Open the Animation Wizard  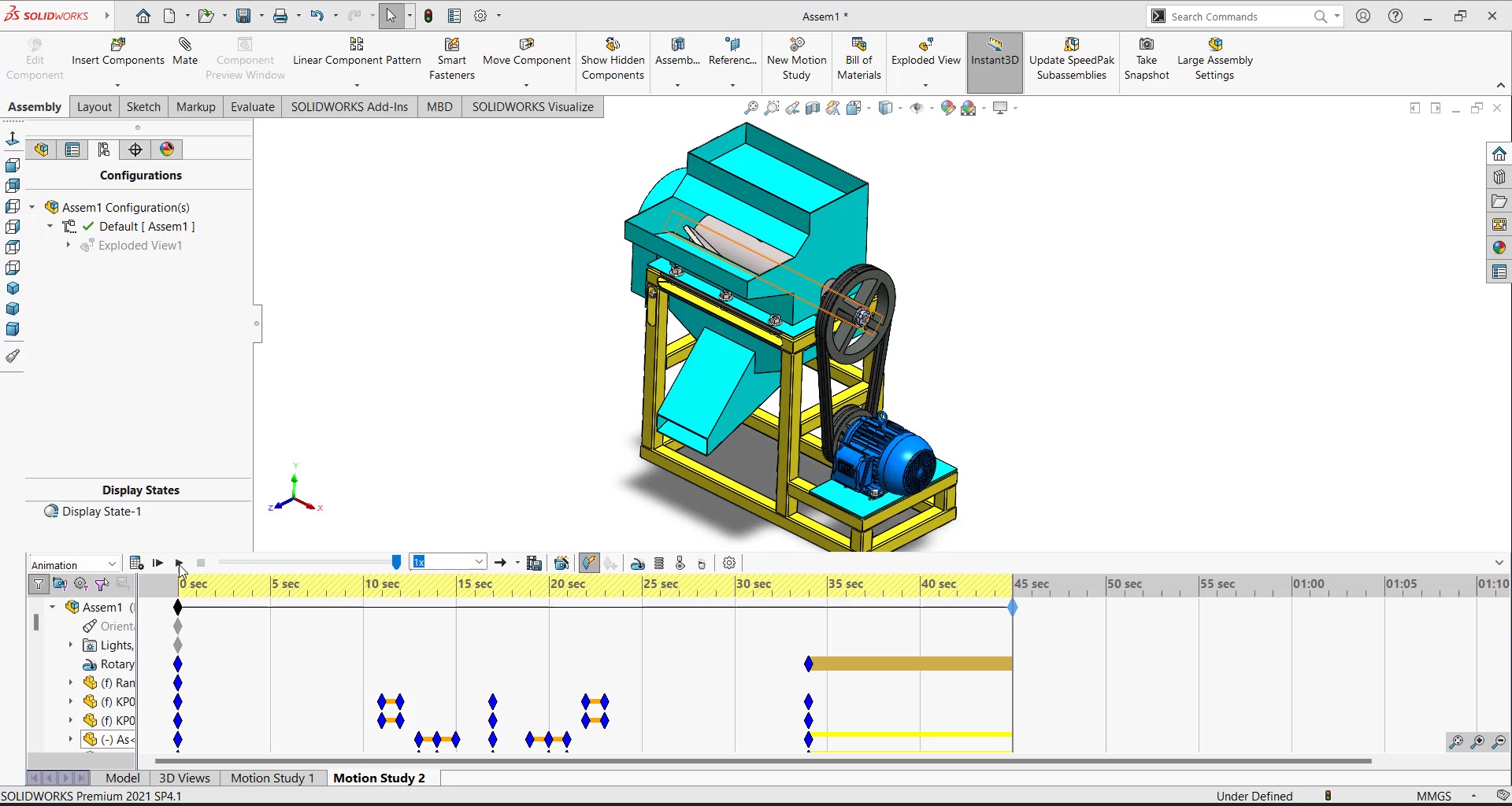click(561, 563)
